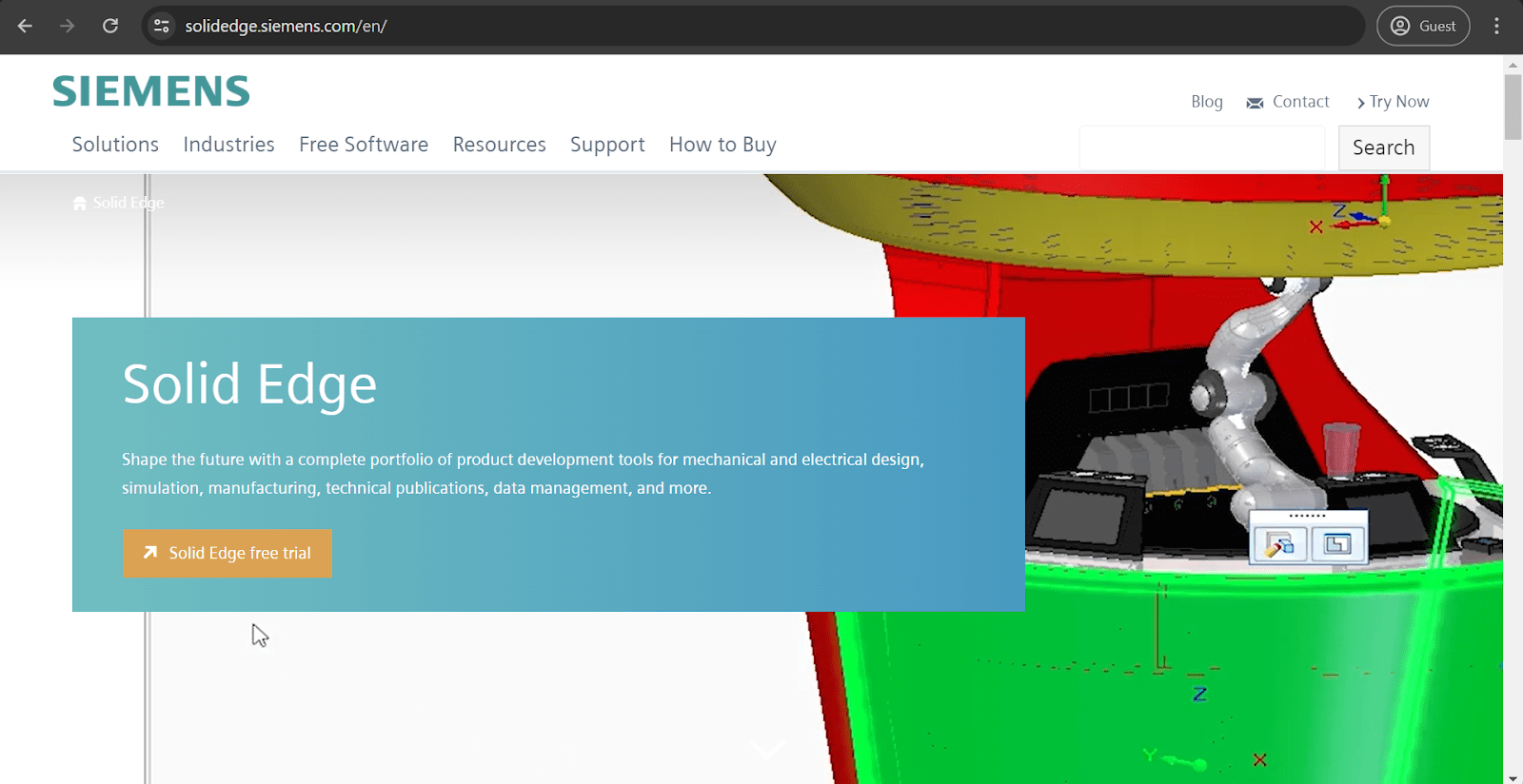Open the Guest profile menu
The width and height of the screenshot is (1523, 784).
click(x=1423, y=26)
